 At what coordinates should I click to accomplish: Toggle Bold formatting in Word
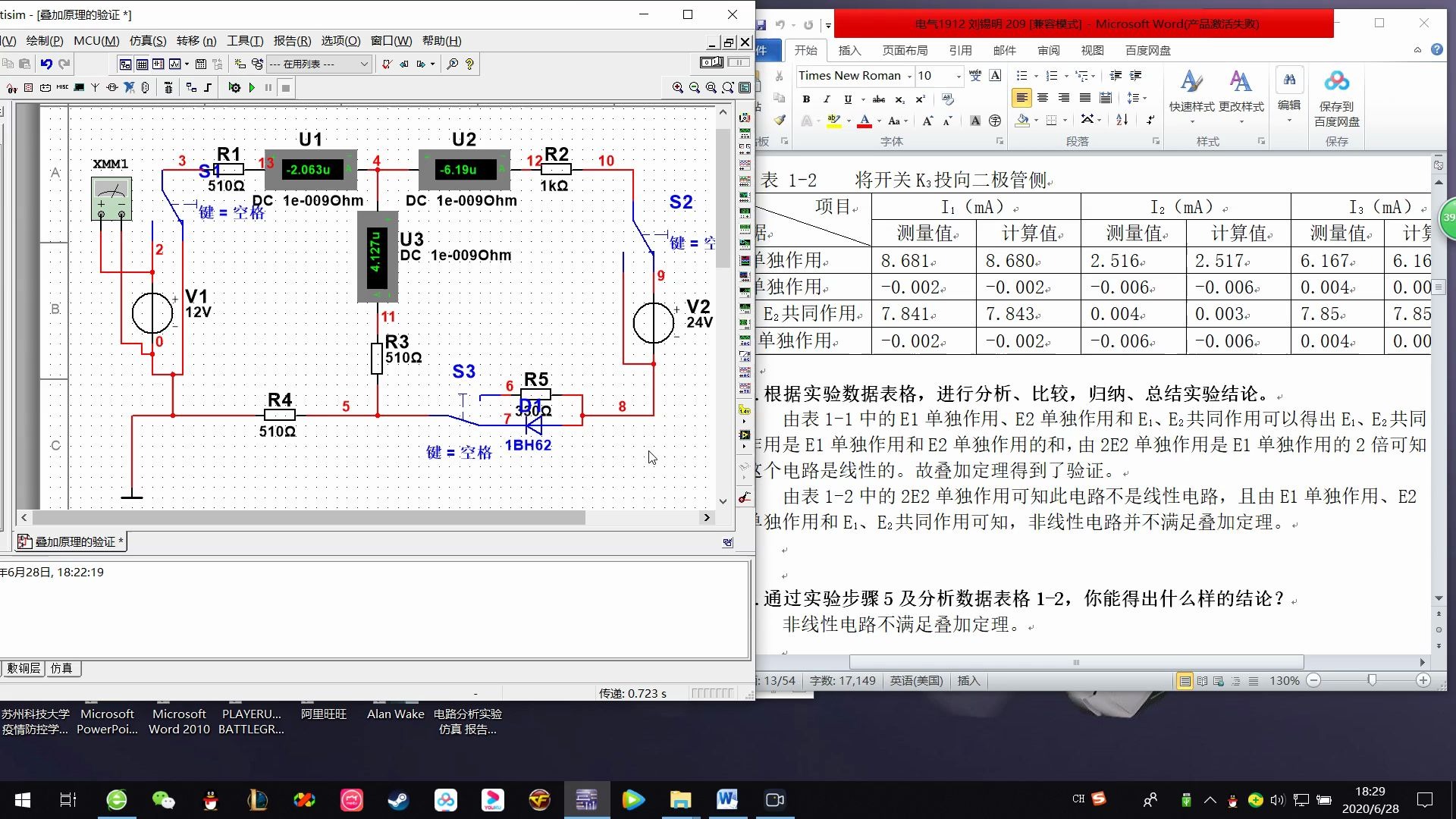(806, 99)
